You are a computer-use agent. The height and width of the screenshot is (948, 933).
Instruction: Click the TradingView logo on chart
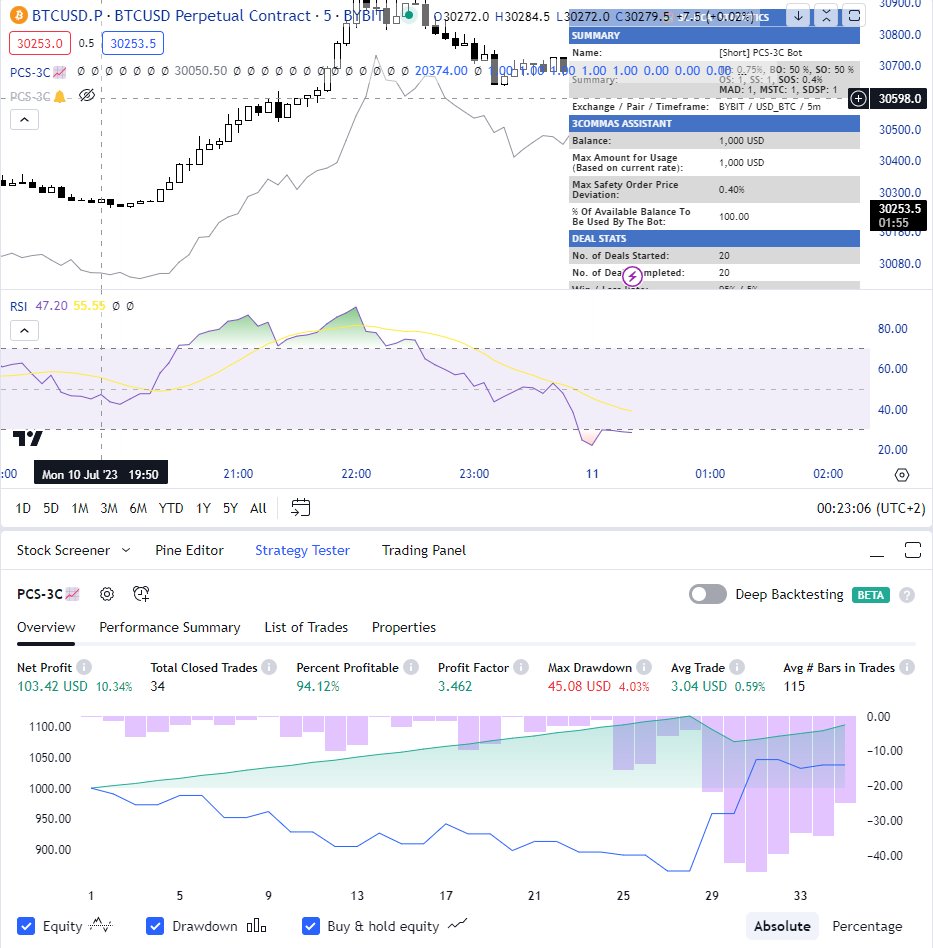28,438
